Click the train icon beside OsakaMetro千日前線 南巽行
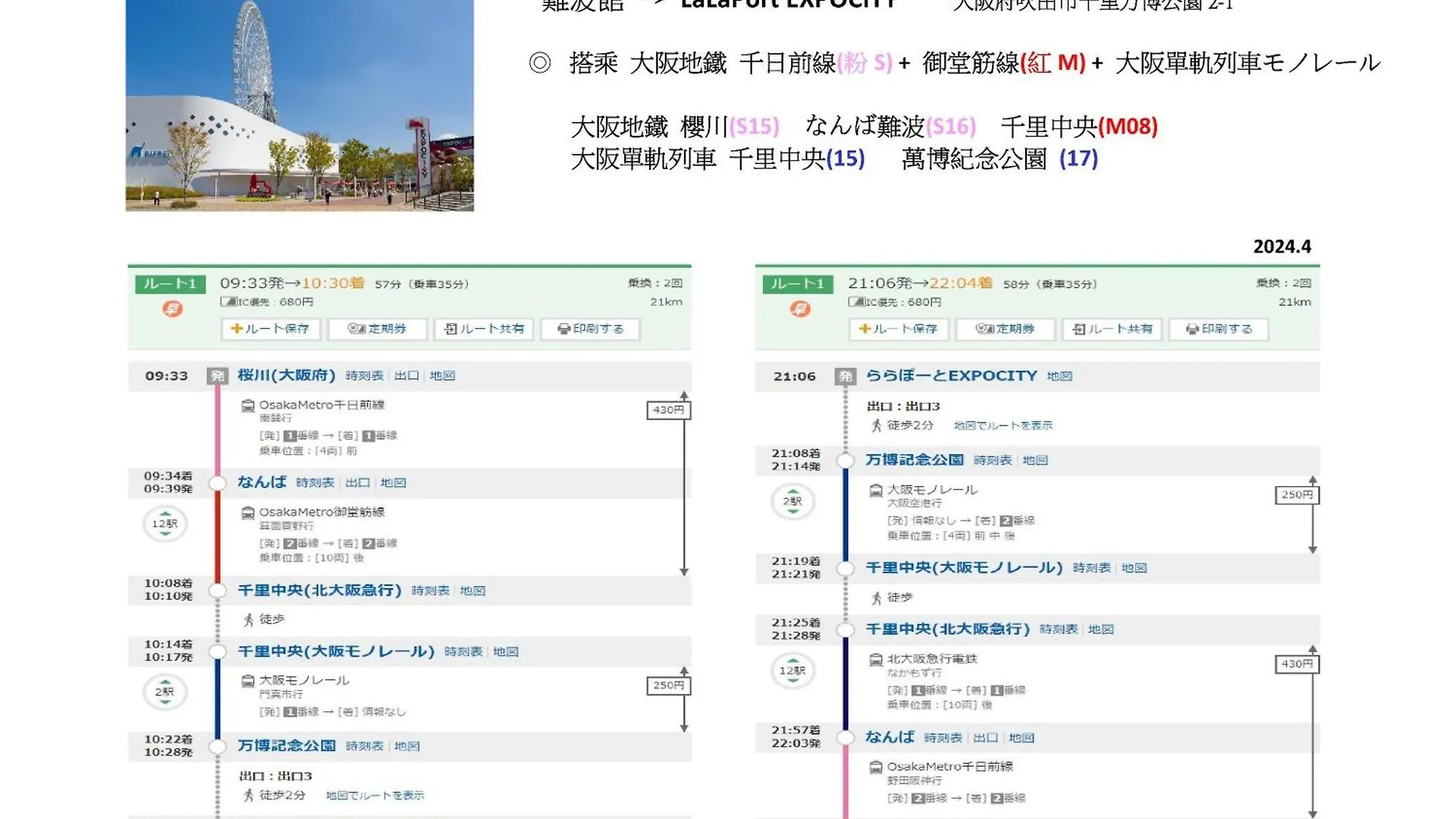The width and height of the screenshot is (1456, 819). (247, 406)
